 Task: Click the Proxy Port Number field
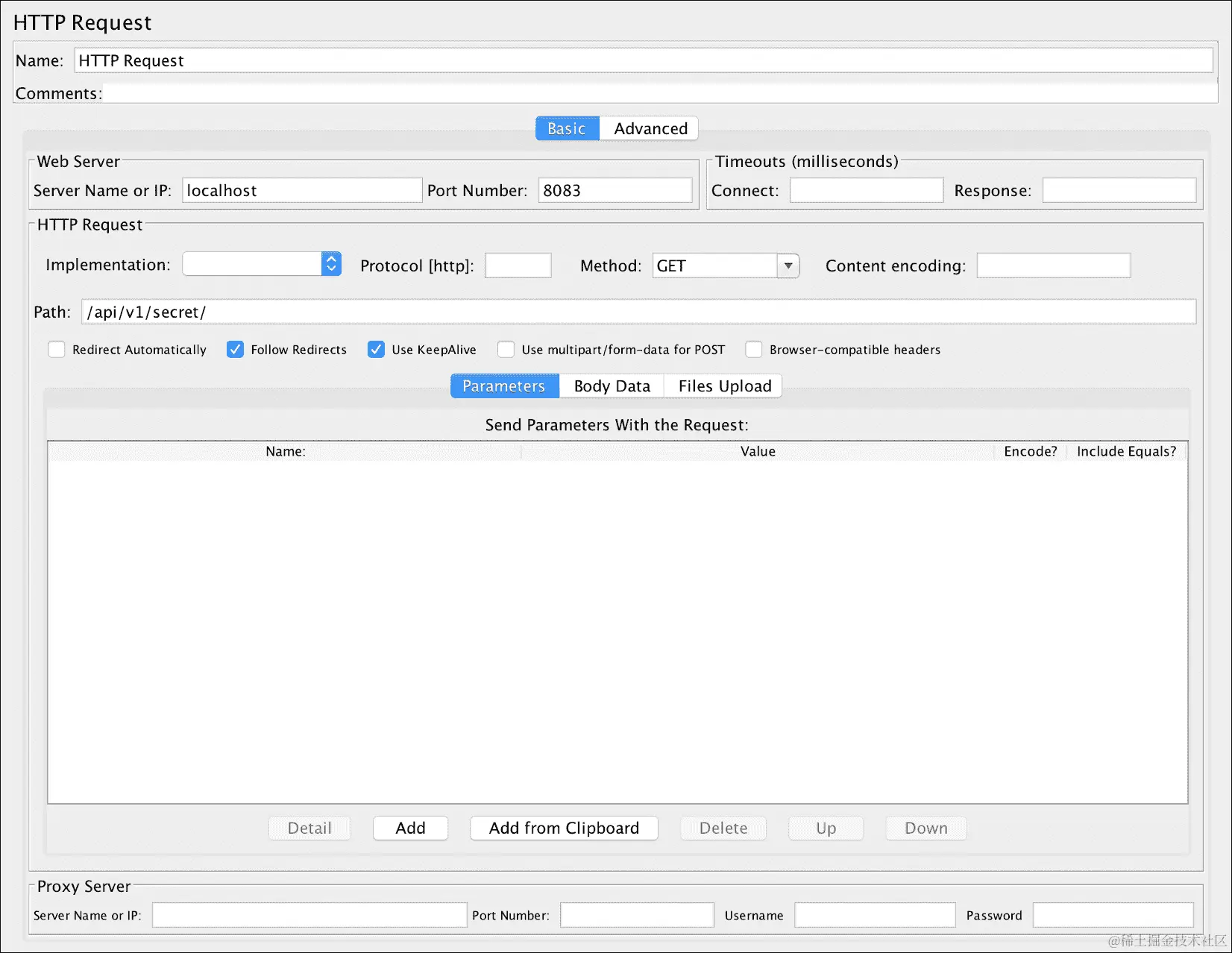tap(637, 915)
